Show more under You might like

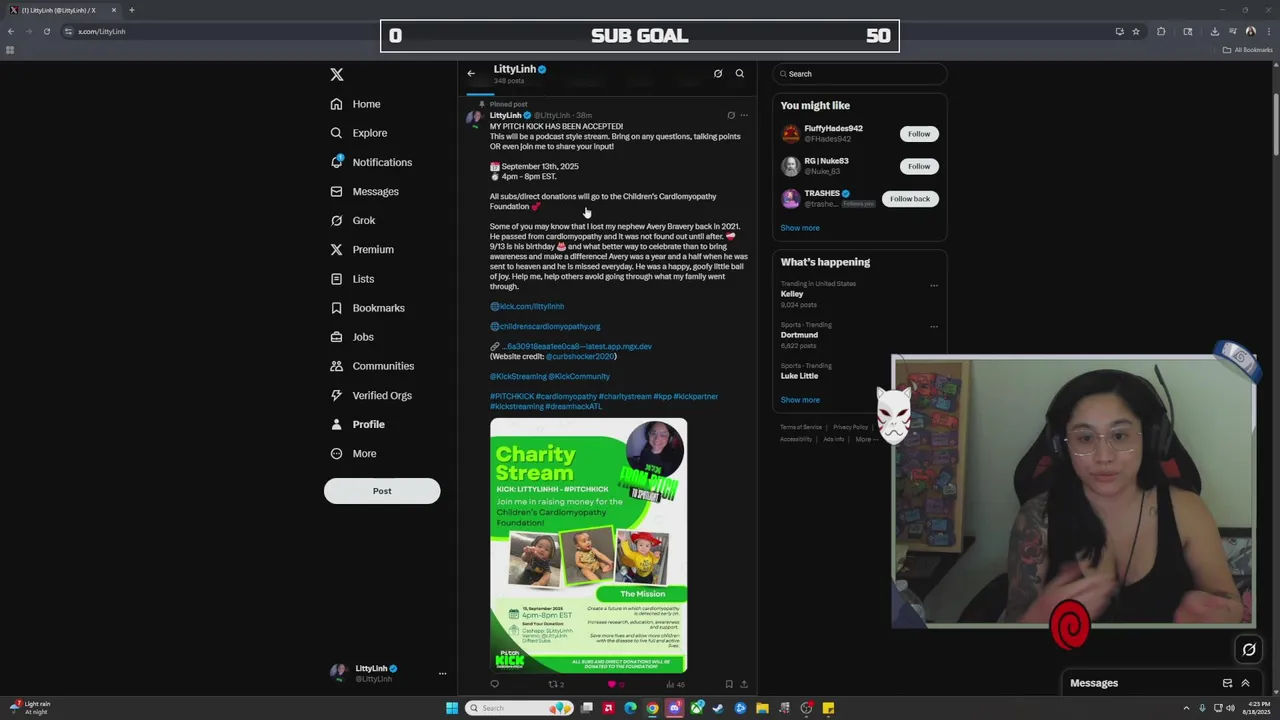coord(800,228)
